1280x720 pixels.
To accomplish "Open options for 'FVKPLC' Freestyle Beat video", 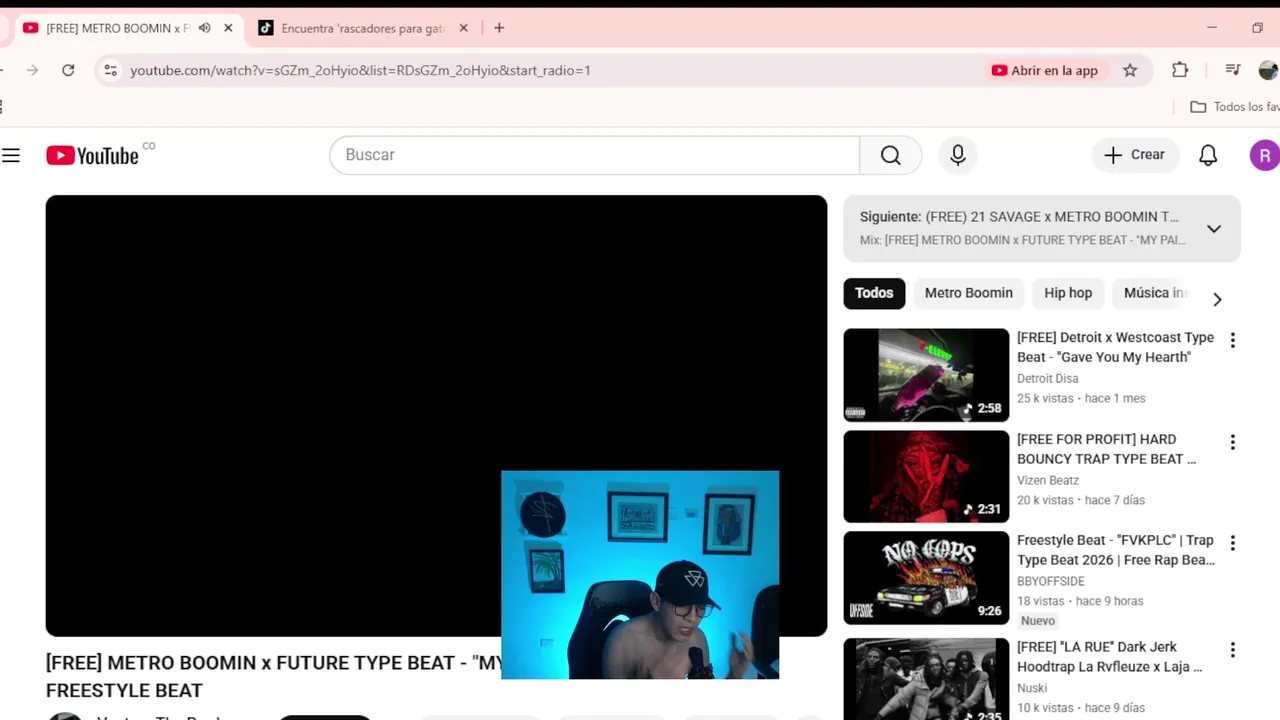I will [1232, 543].
